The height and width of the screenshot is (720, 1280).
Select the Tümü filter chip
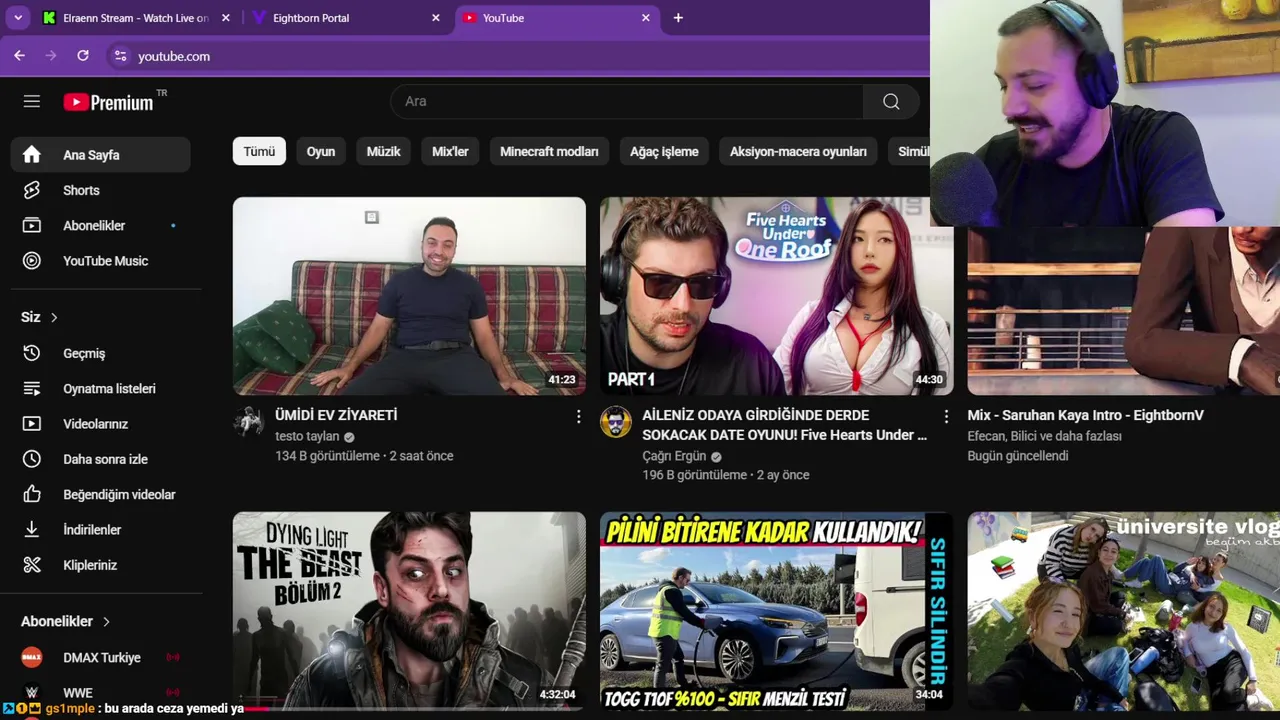pos(259,151)
